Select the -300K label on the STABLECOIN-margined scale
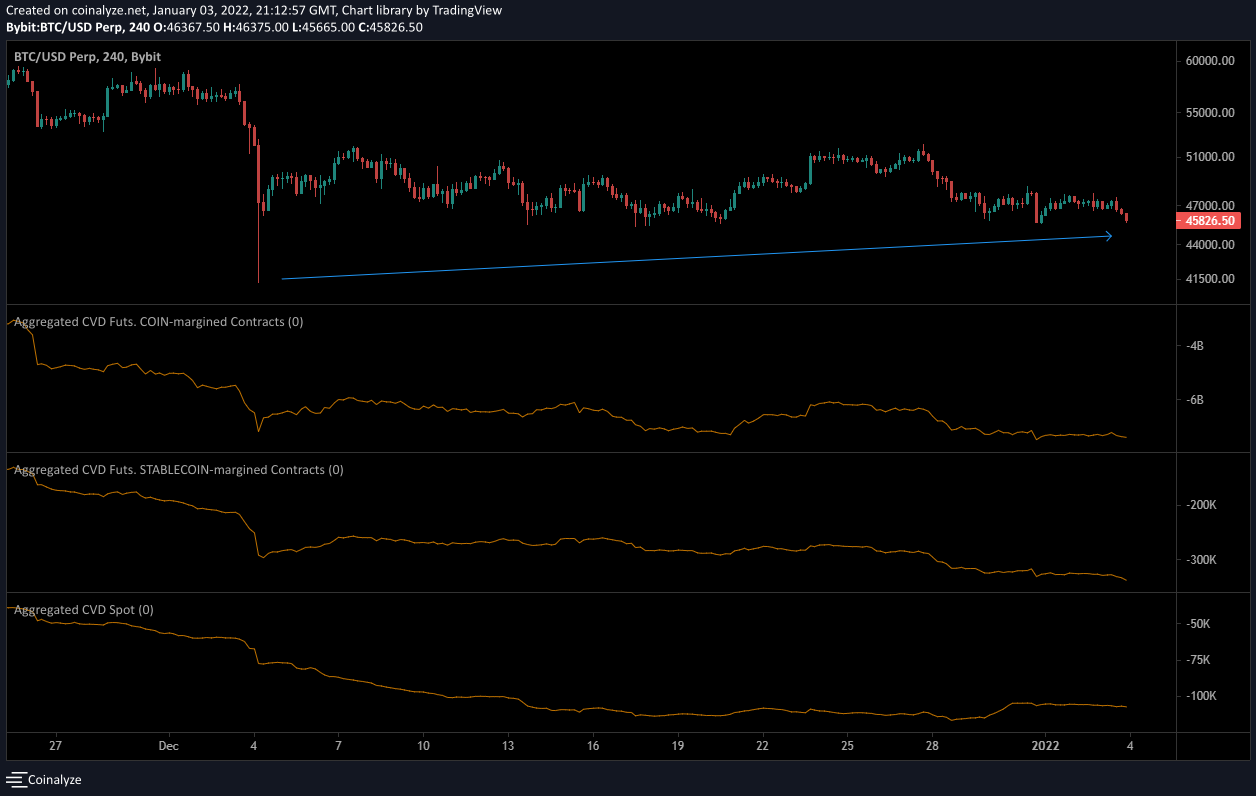The width and height of the screenshot is (1256, 796). (x=1200, y=560)
